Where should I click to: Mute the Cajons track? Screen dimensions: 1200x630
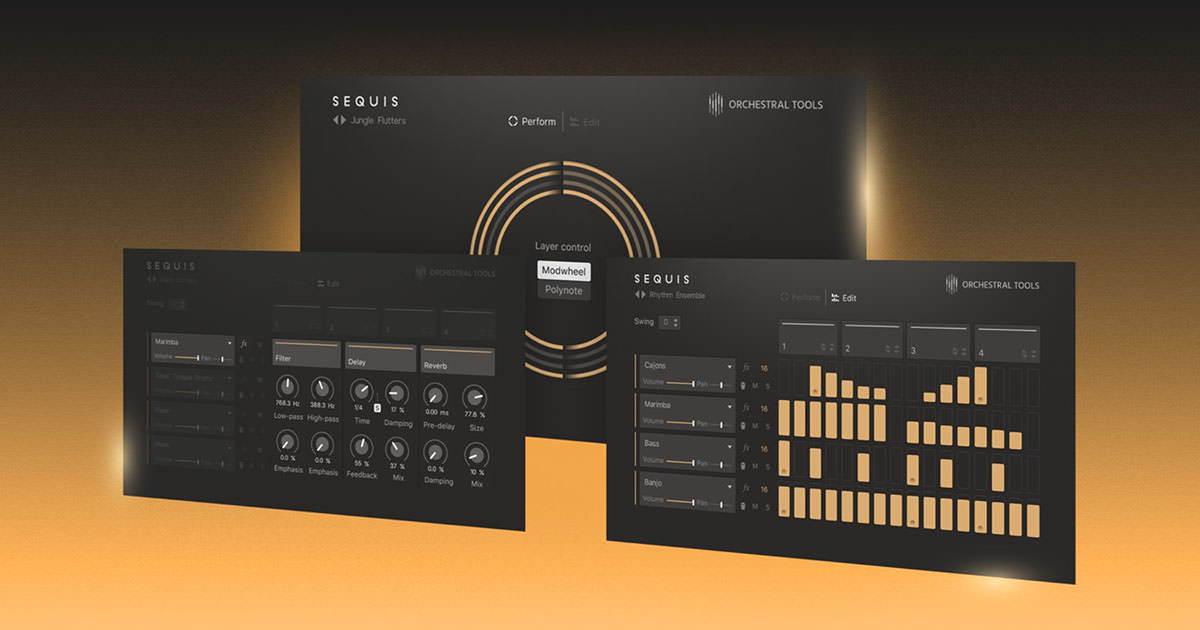tap(756, 384)
